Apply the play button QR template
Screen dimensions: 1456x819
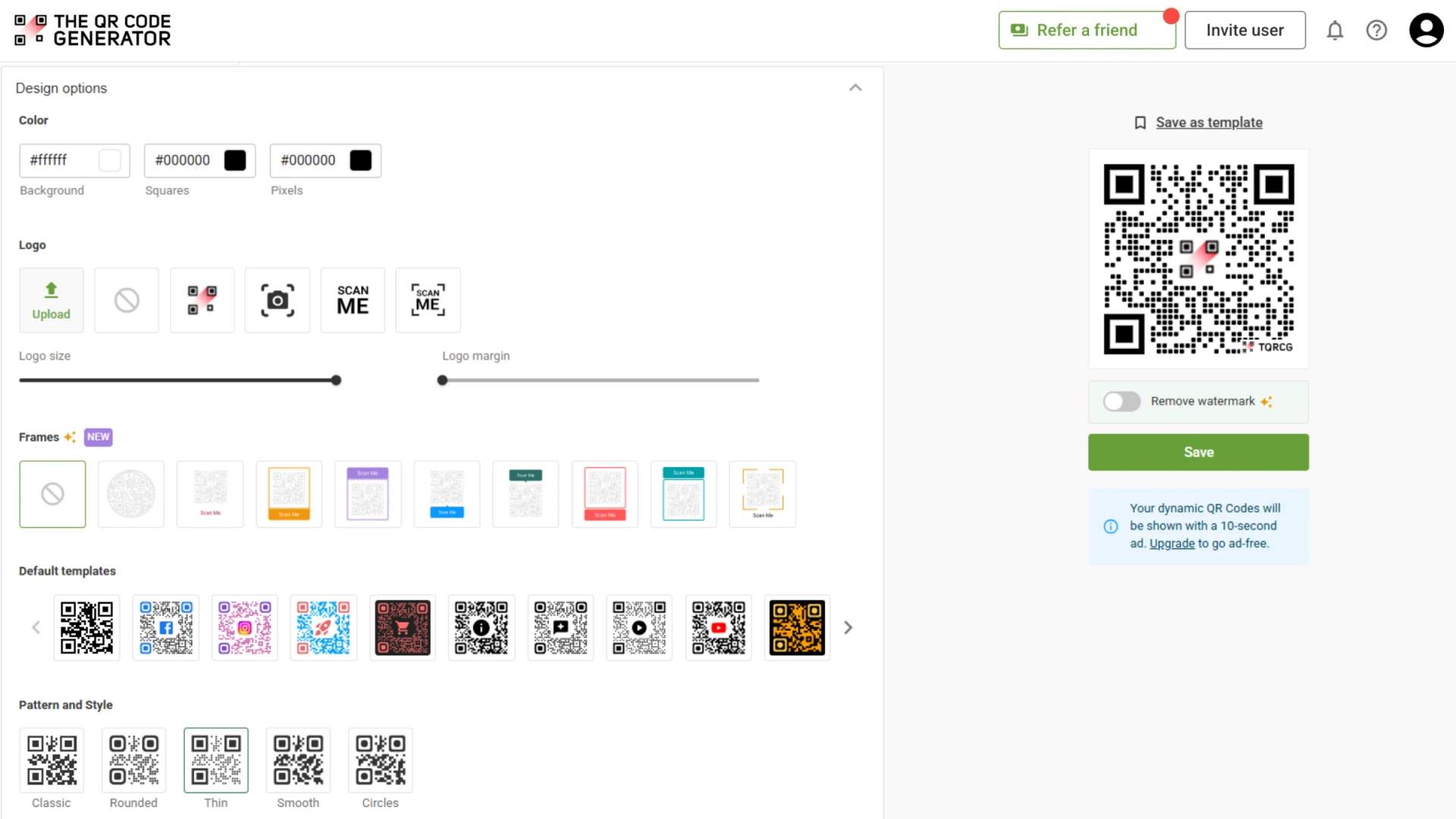[639, 628]
